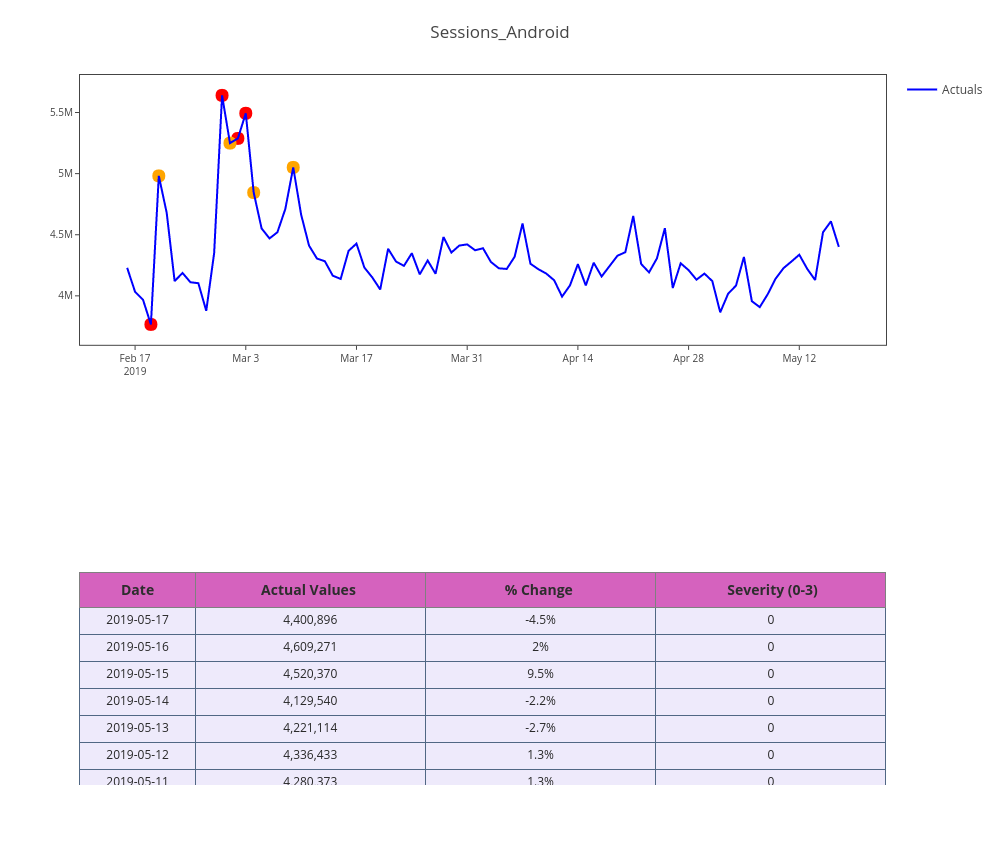Click the 5.5M y-axis tick label
The height and width of the screenshot is (865, 1000).
(x=61, y=112)
